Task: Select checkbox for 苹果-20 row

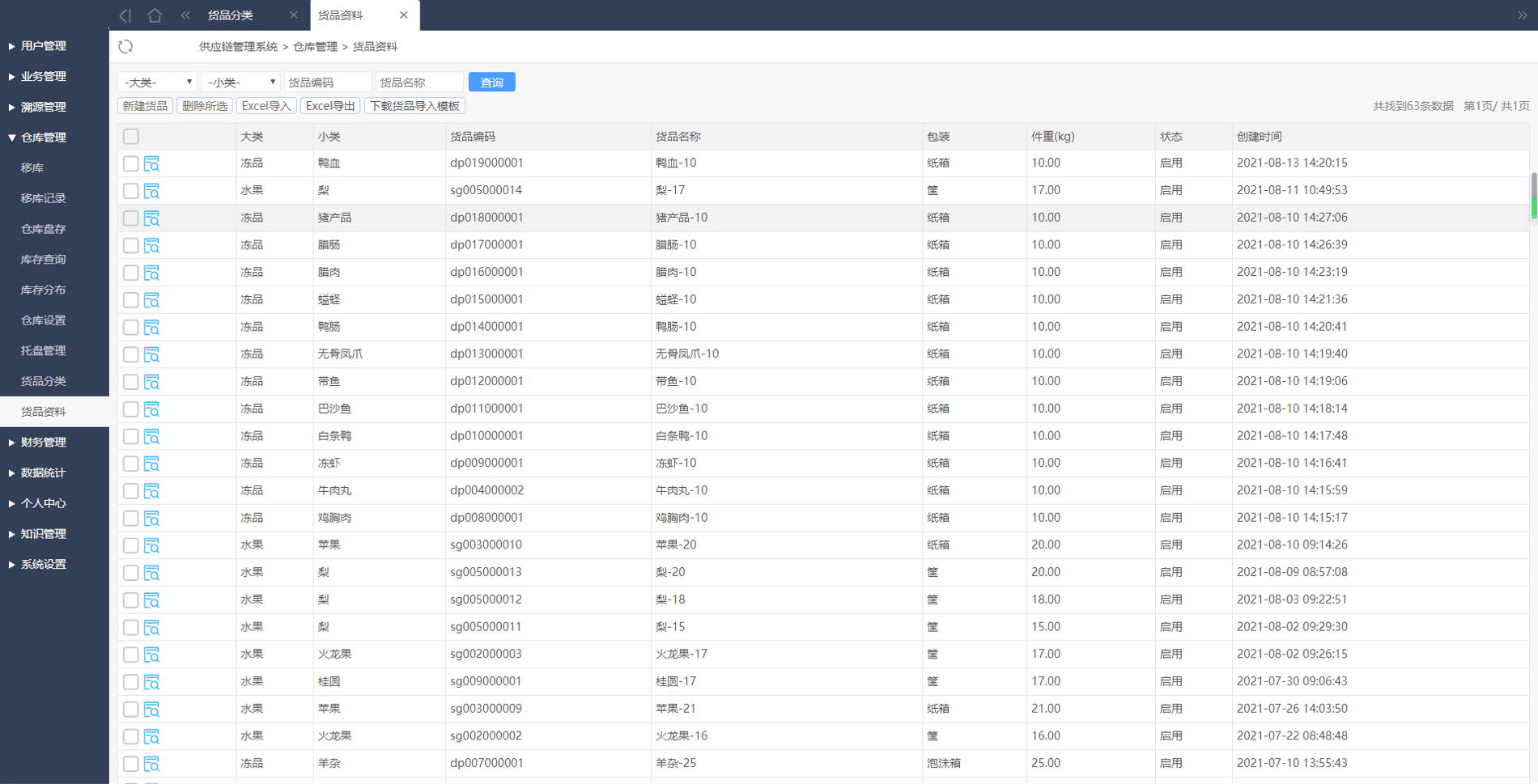Action: tap(131, 545)
